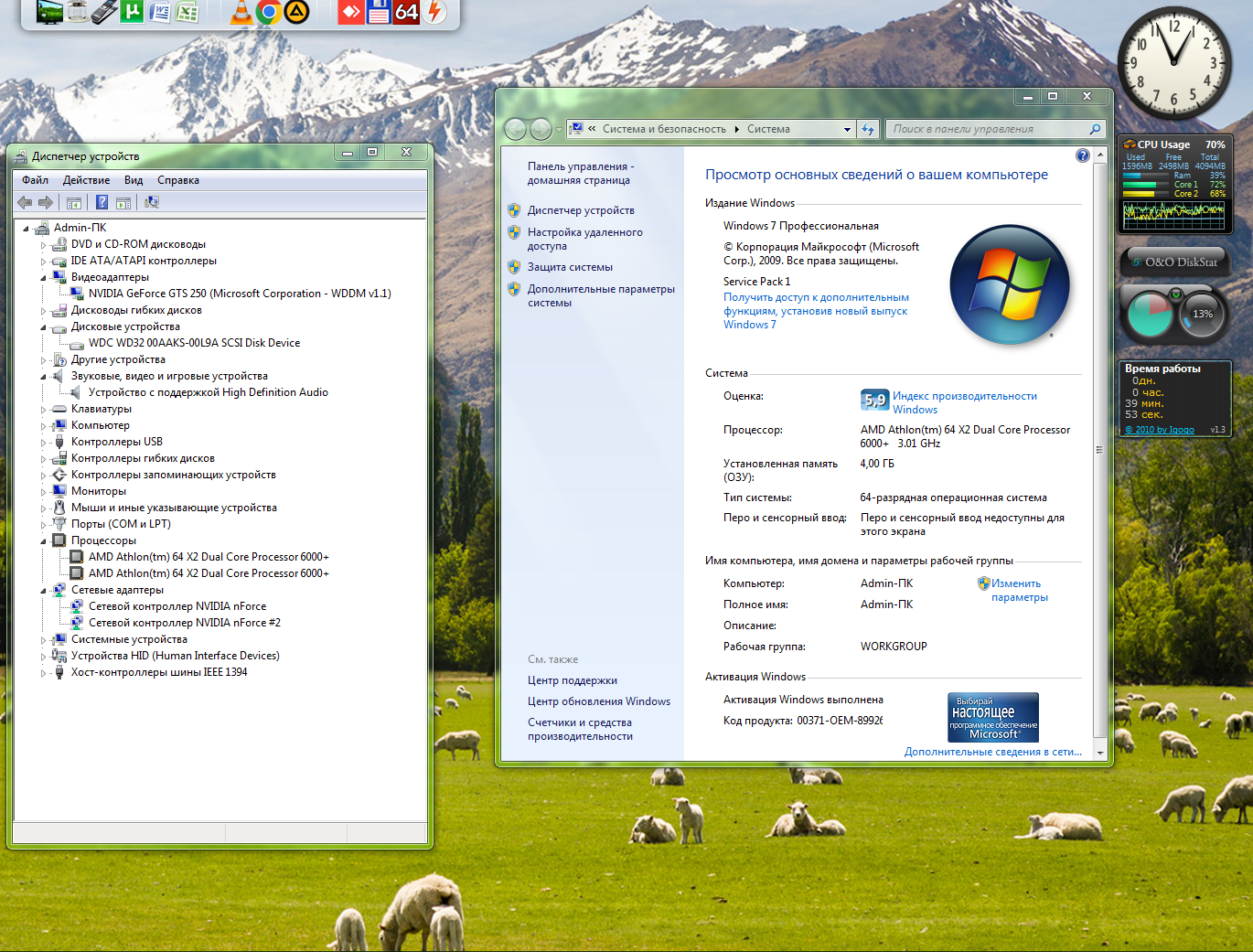Click the scan for hardware changes icon

152,202
